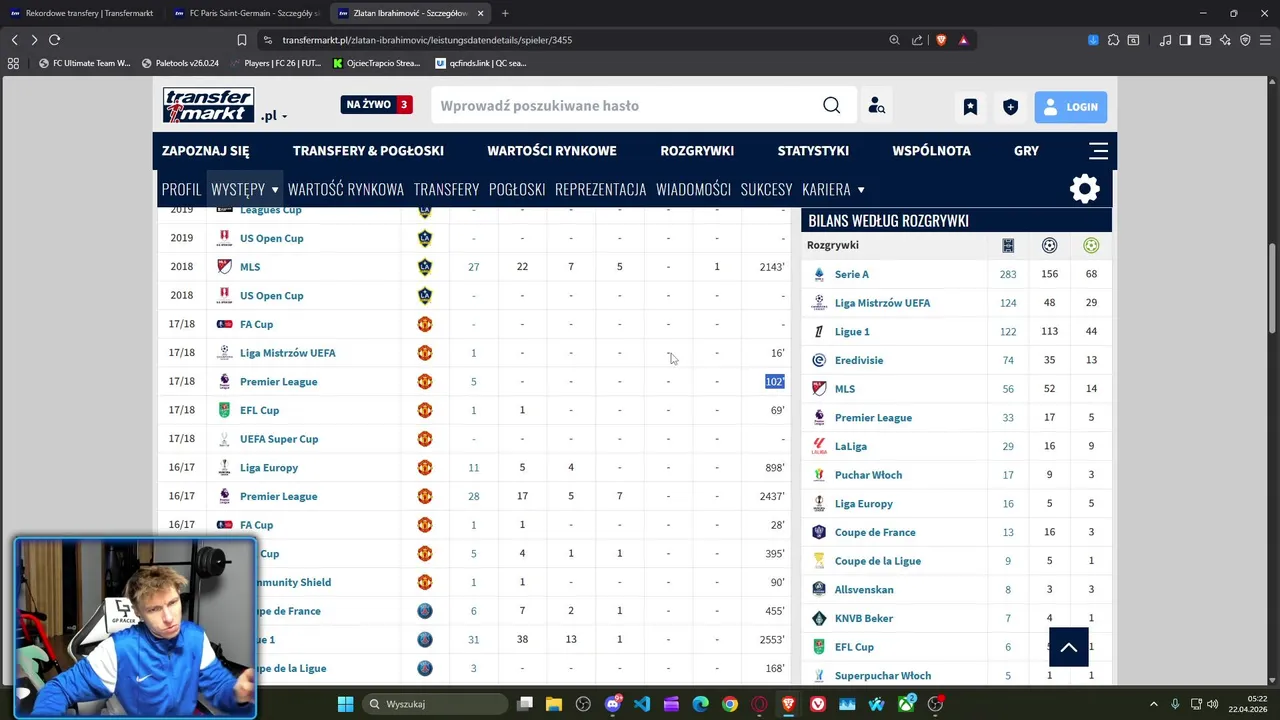Open the detailed people search icon
Image resolution: width=1280 pixels, height=720 pixels.
pos(877,106)
